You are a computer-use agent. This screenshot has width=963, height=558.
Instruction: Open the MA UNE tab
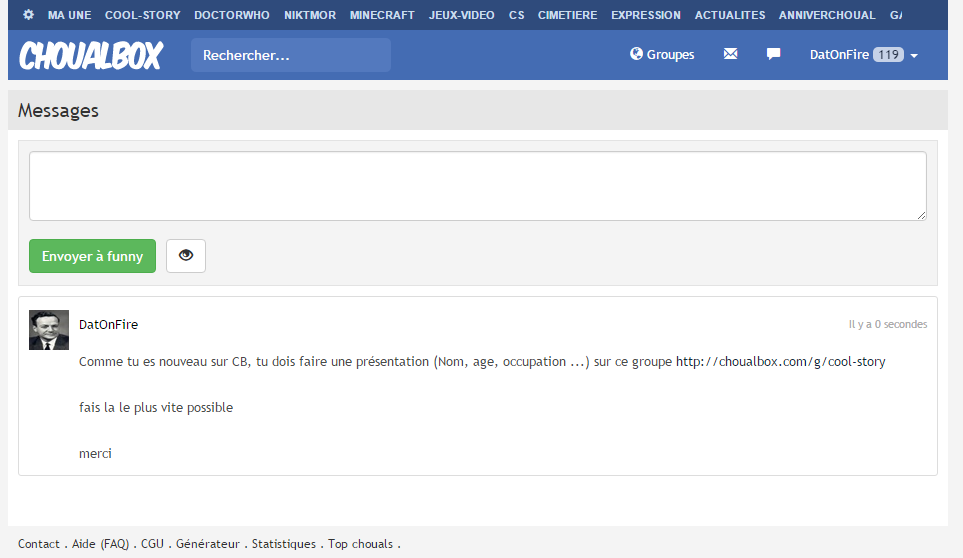(69, 15)
